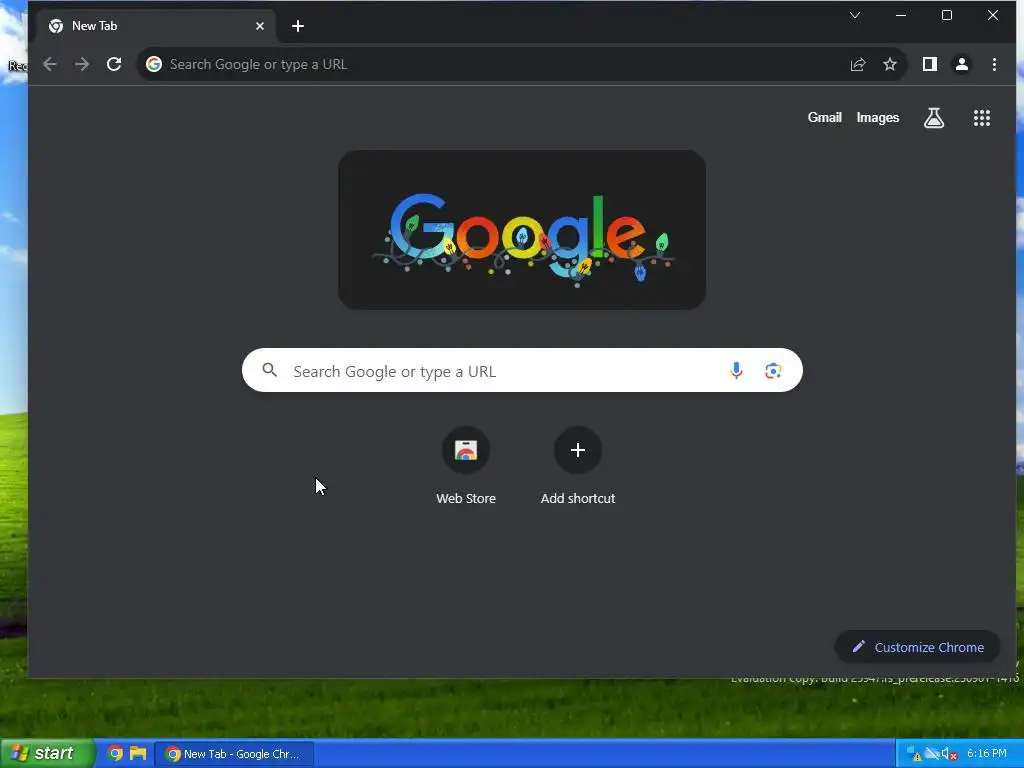Image resolution: width=1024 pixels, height=768 pixels.
Task: Expand the tab search chevron
Action: (x=855, y=15)
